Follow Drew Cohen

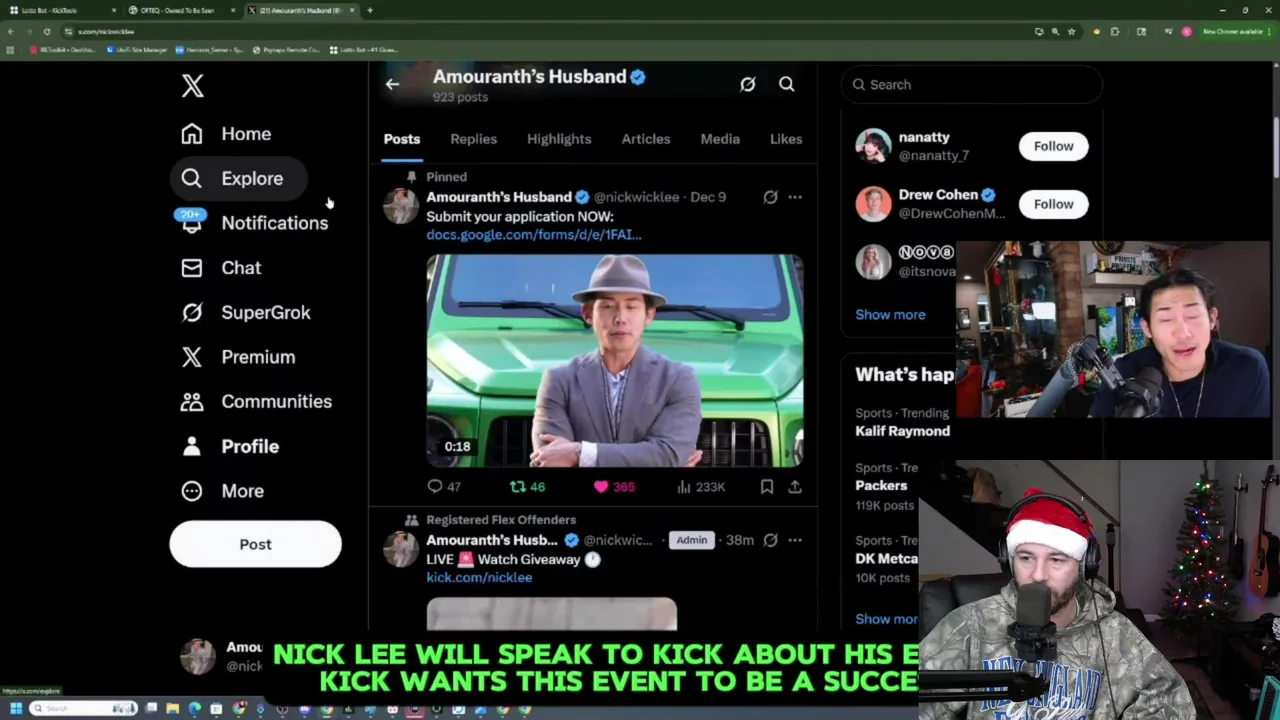pyautogui.click(x=1053, y=204)
